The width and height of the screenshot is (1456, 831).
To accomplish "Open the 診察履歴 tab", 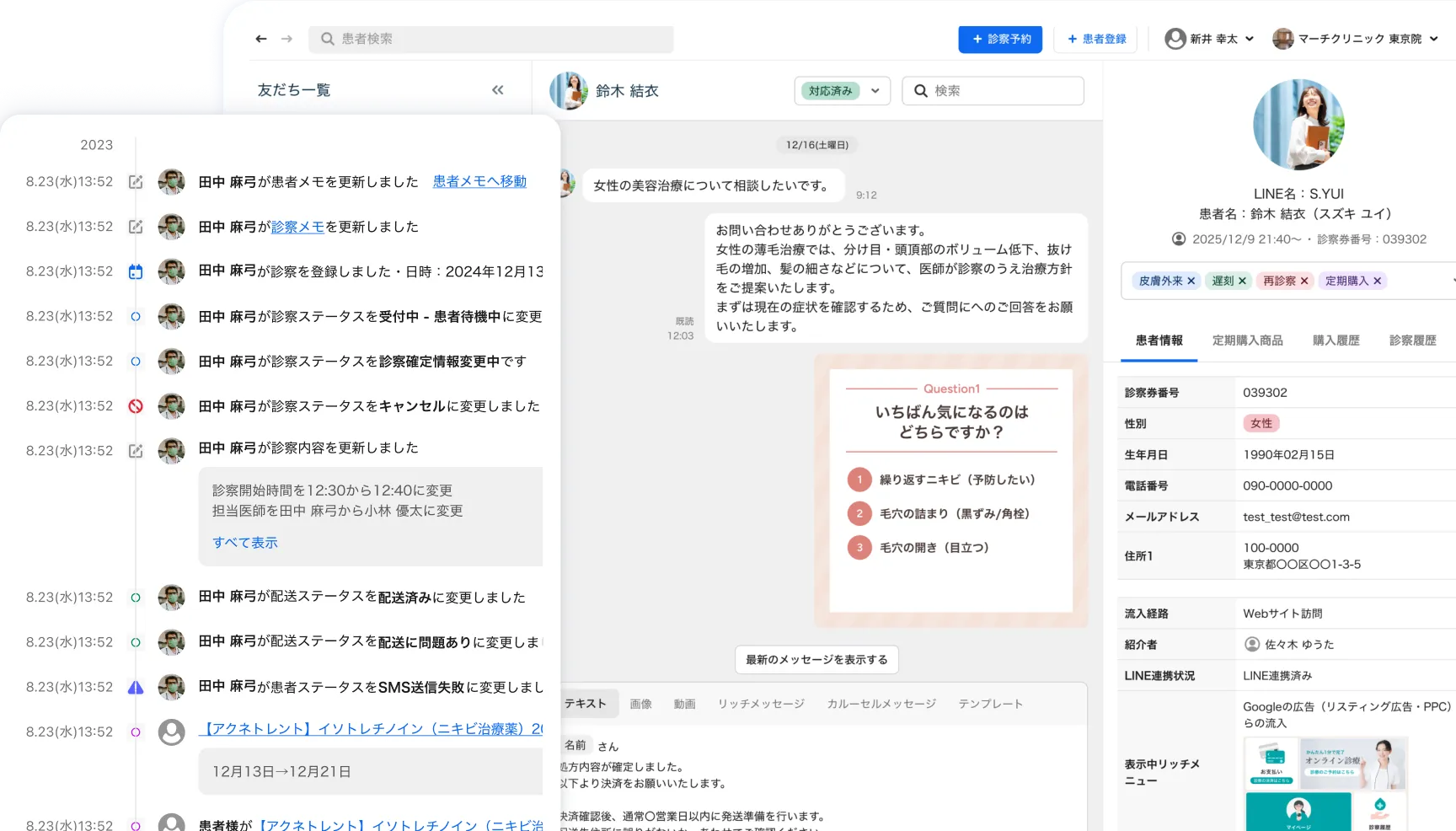I will click(1413, 340).
